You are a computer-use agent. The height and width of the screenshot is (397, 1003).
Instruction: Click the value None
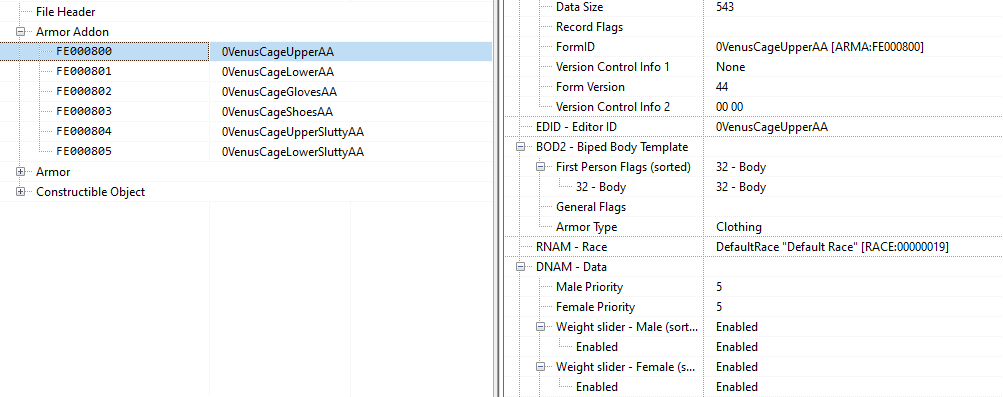click(x=731, y=66)
